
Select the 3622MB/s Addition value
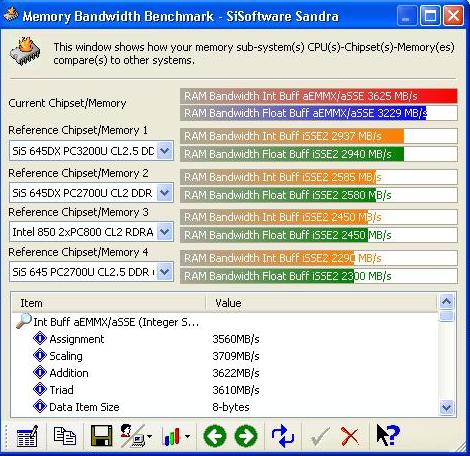(236, 373)
